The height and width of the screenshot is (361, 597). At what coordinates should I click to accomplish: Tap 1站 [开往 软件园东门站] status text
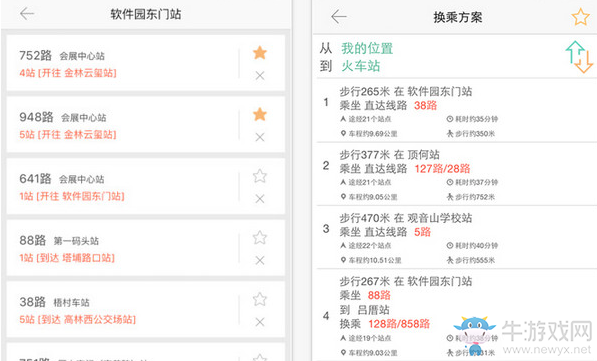[72, 196]
